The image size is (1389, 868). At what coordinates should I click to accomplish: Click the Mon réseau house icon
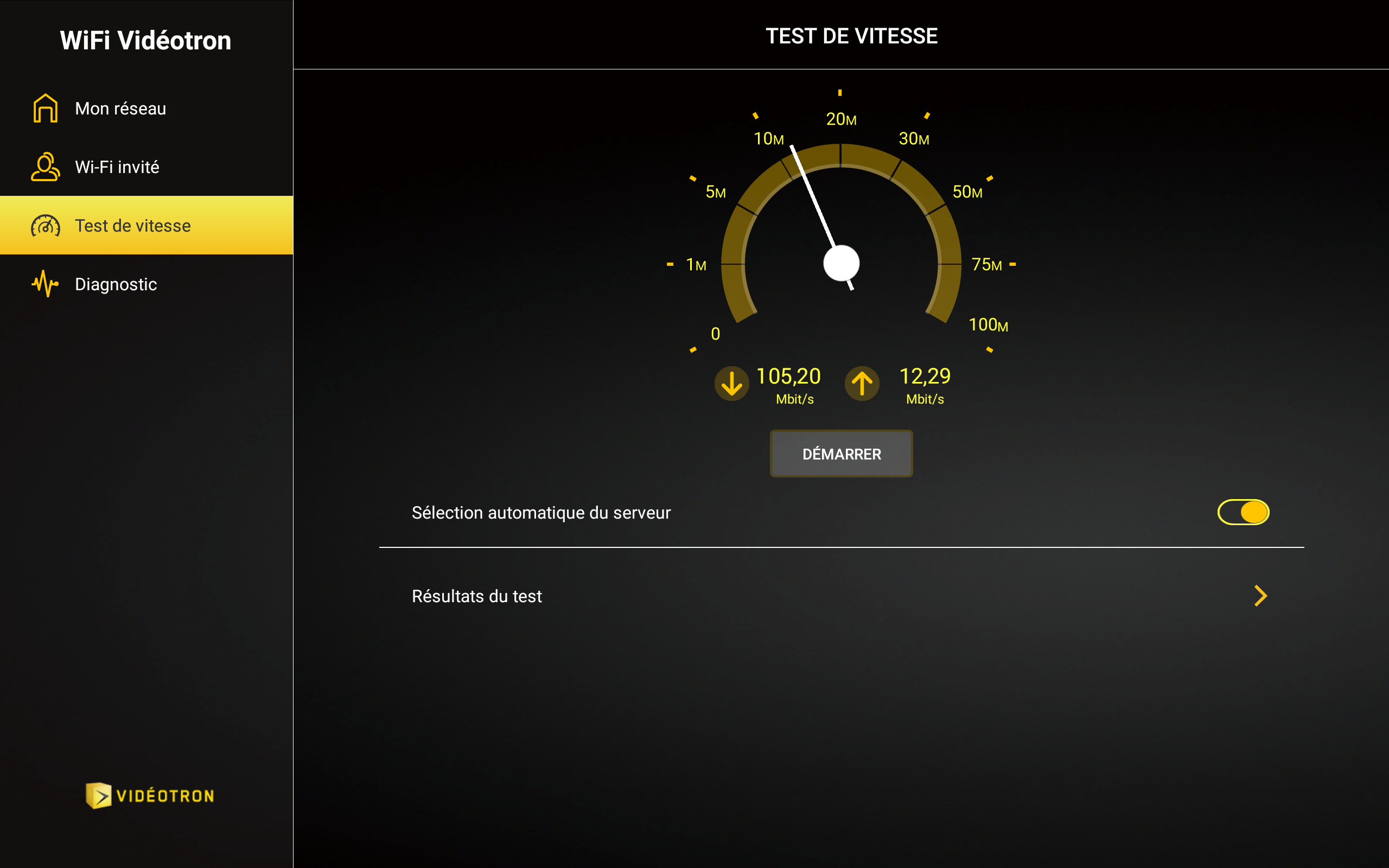[x=46, y=108]
